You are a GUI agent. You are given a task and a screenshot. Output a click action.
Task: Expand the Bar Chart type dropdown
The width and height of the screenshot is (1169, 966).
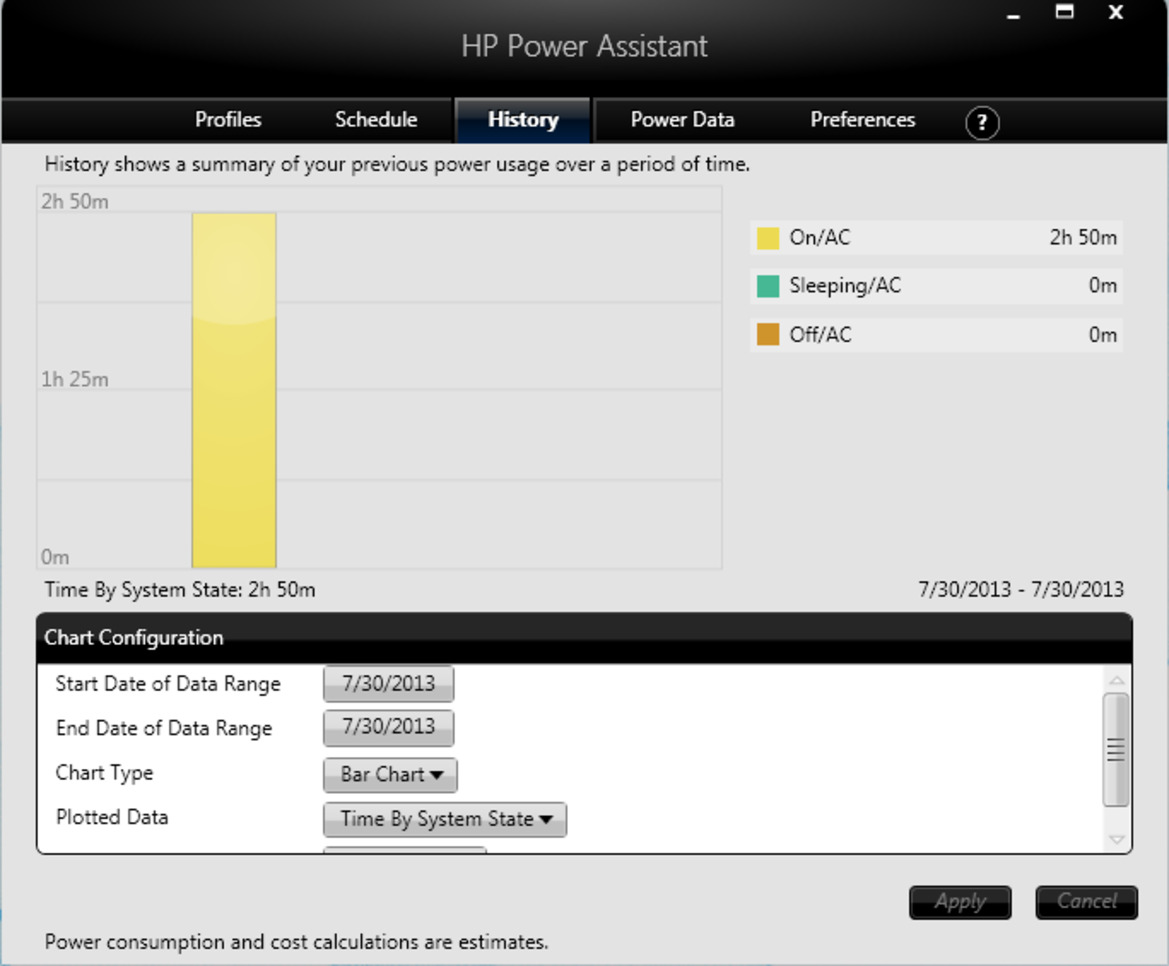pos(391,774)
